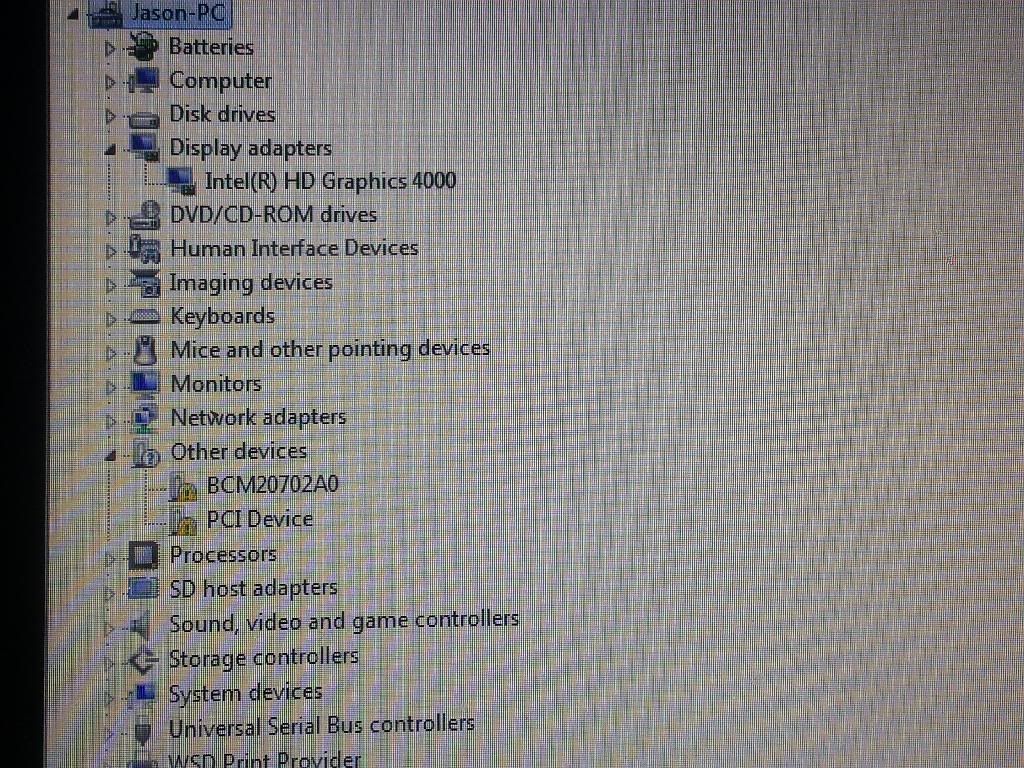Select the Imaging devices label
Viewport: 1024px width, 768px height.
(251, 283)
